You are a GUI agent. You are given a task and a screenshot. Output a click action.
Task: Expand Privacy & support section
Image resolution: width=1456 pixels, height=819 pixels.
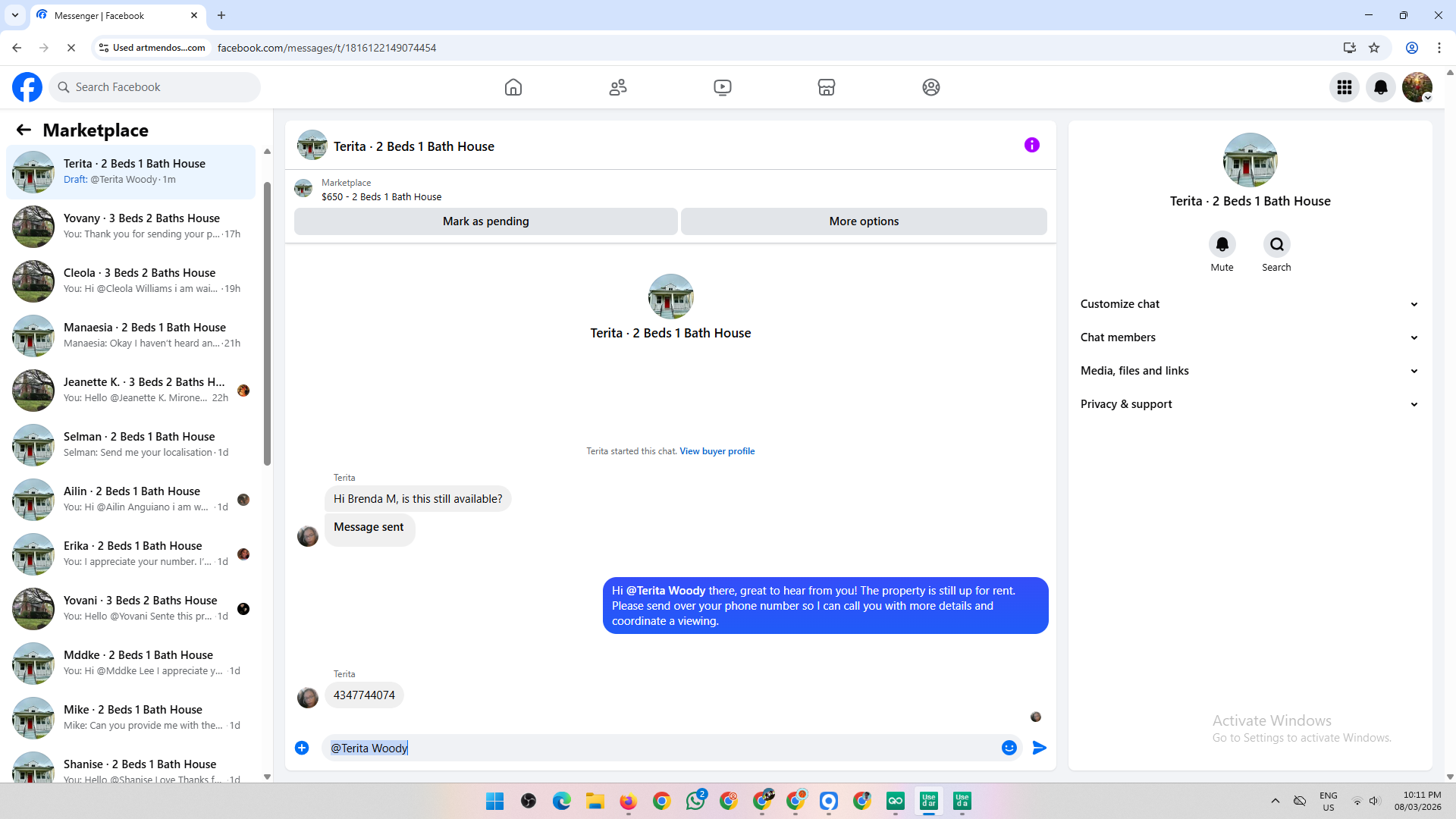tap(1250, 404)
